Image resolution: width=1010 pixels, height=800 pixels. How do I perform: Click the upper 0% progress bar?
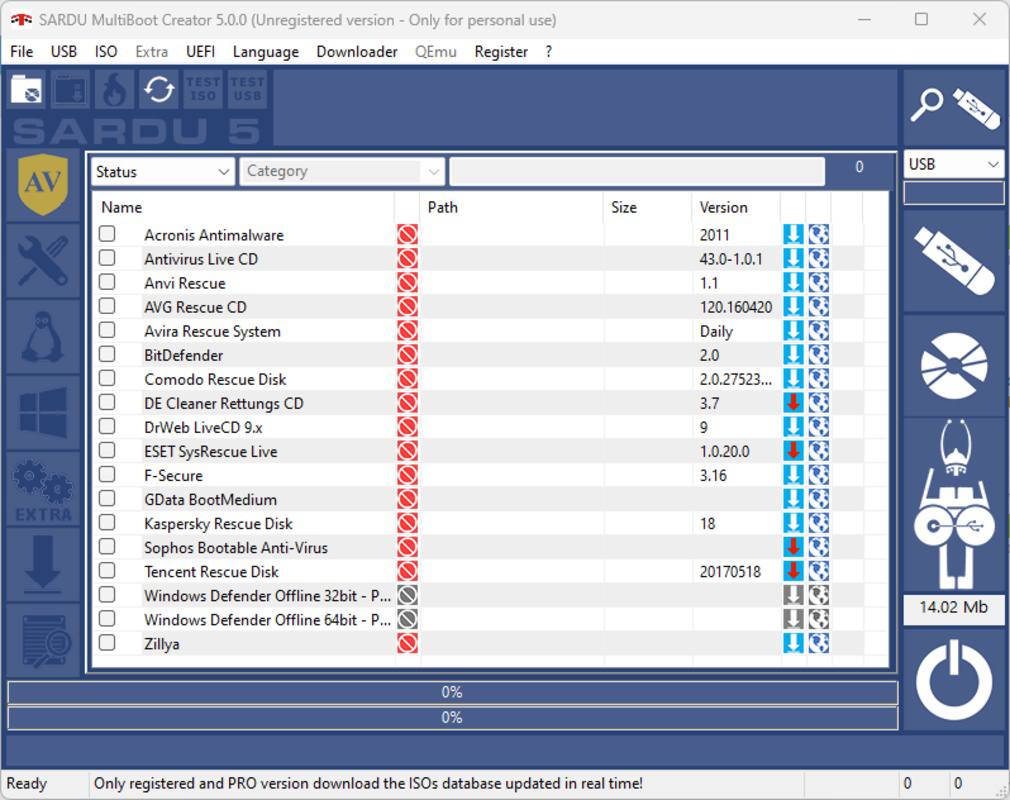tap(452, 692)
